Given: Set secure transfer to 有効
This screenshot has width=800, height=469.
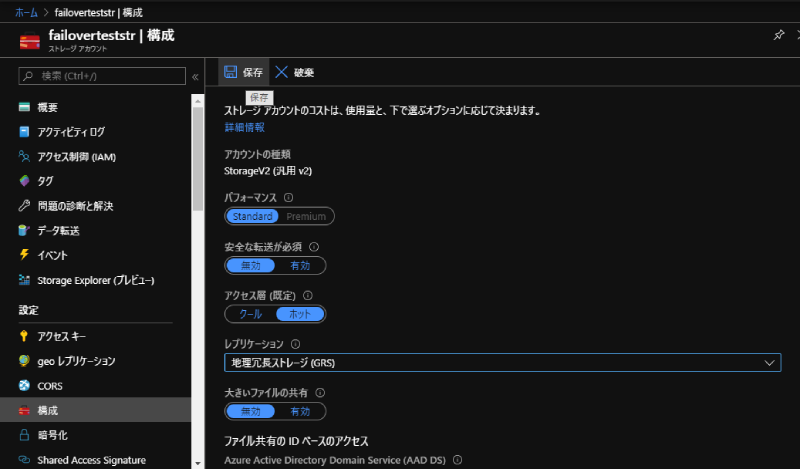Looking at the screenshot, I should coord(300,265).
